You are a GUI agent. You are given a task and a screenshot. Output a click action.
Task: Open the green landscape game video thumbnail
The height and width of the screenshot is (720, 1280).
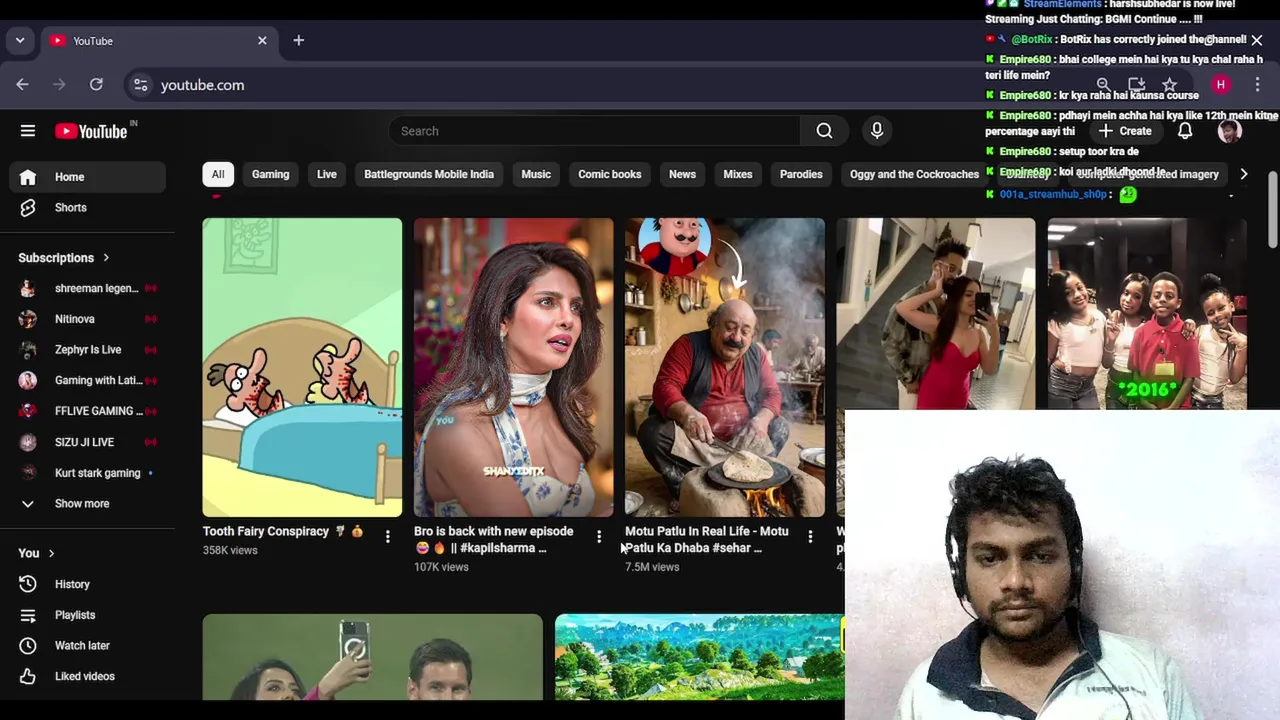click(x=699, y=657)
